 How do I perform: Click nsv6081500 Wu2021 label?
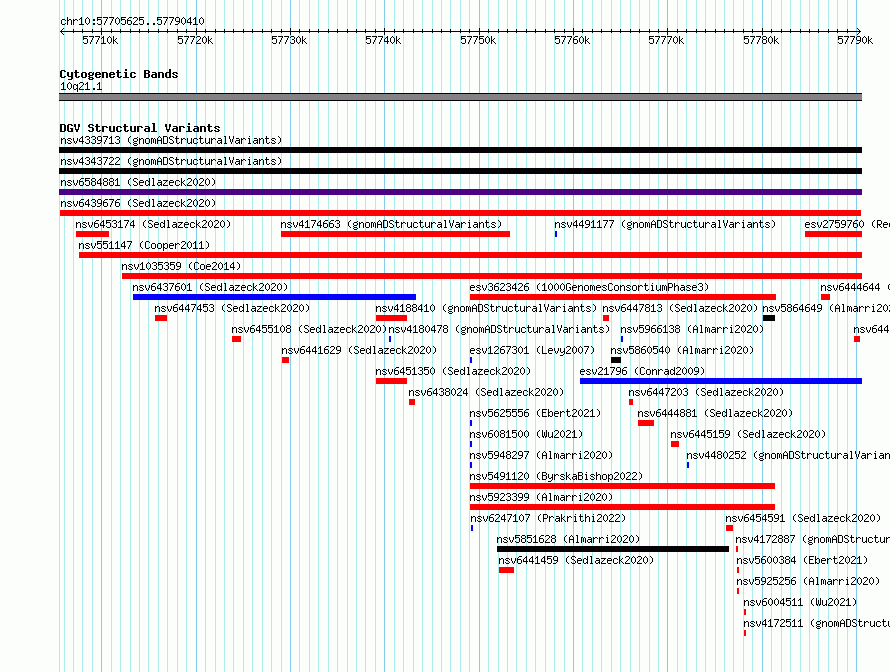tap(526, 434)
